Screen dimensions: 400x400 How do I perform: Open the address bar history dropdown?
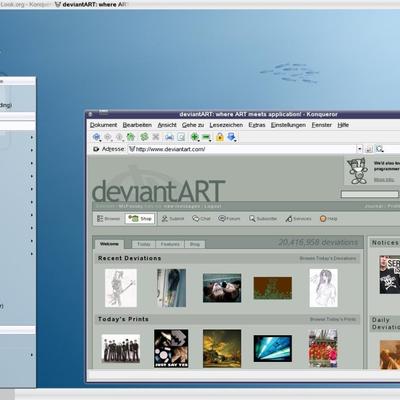359,149
